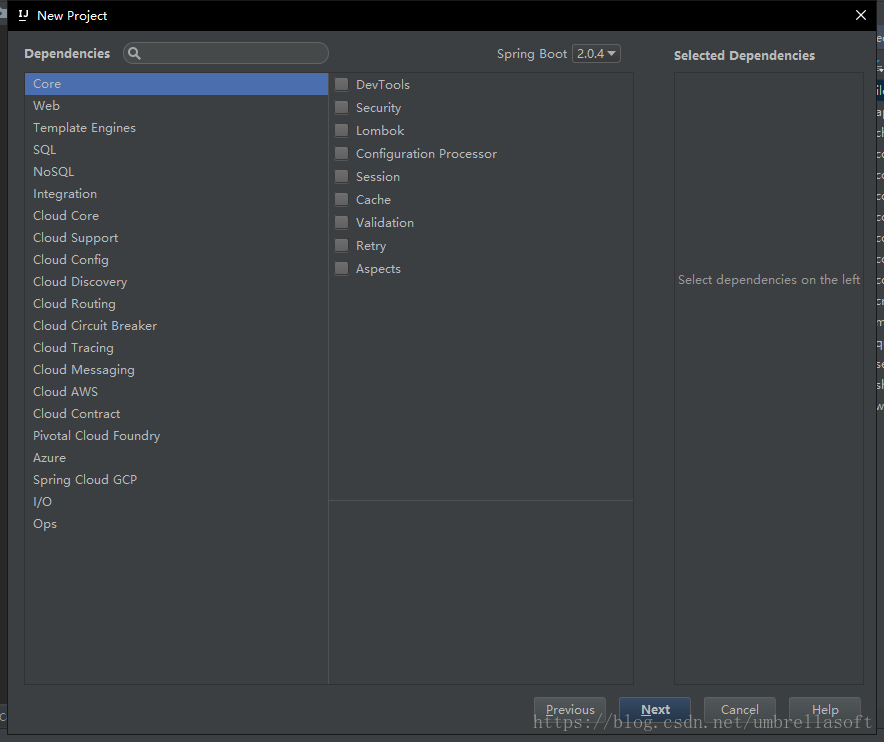Check the Security dependency

click(x=342, y=108)
